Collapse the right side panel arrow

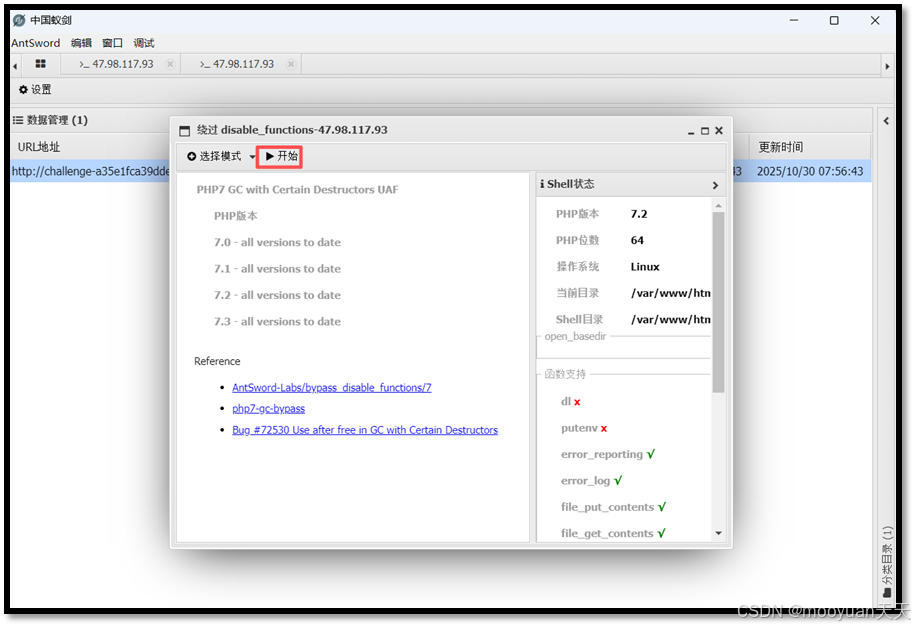point(886,121)
